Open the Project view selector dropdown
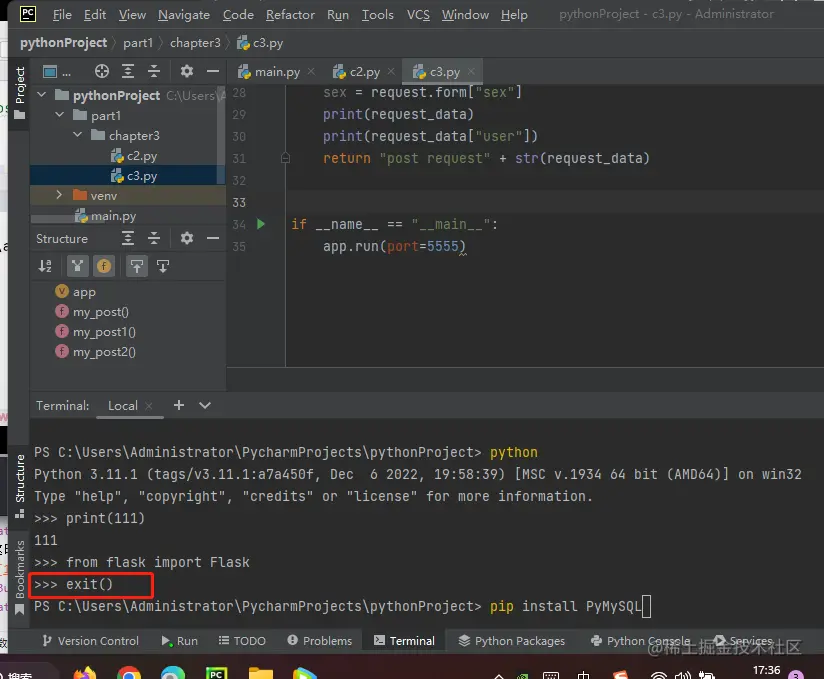The image size is (824, 679). click(x=57, y=71)
